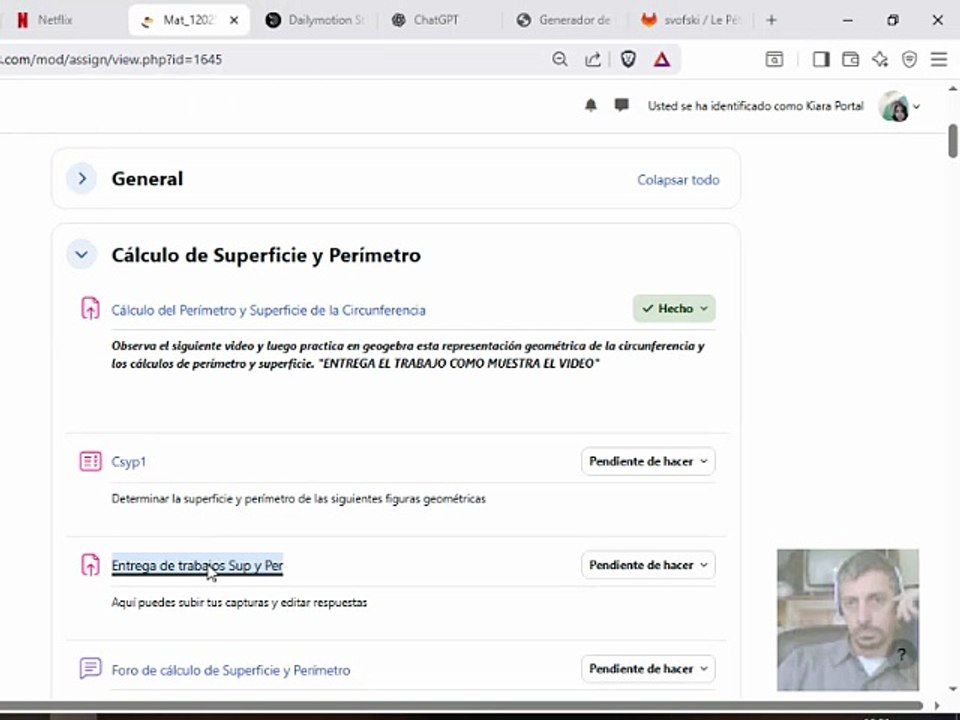Open the browser hamburger menu
This screenshot has width=960, height=720.
(x=939, y=59)
